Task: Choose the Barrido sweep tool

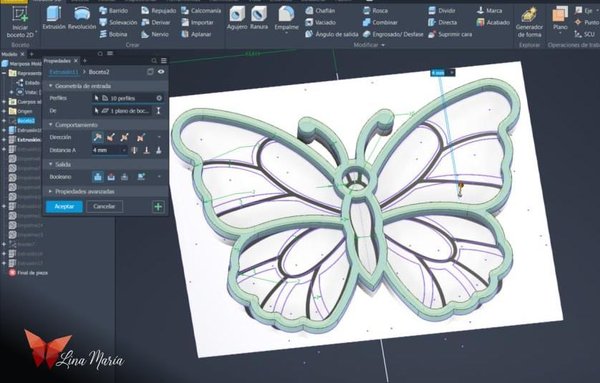Action: pos(114,11)
